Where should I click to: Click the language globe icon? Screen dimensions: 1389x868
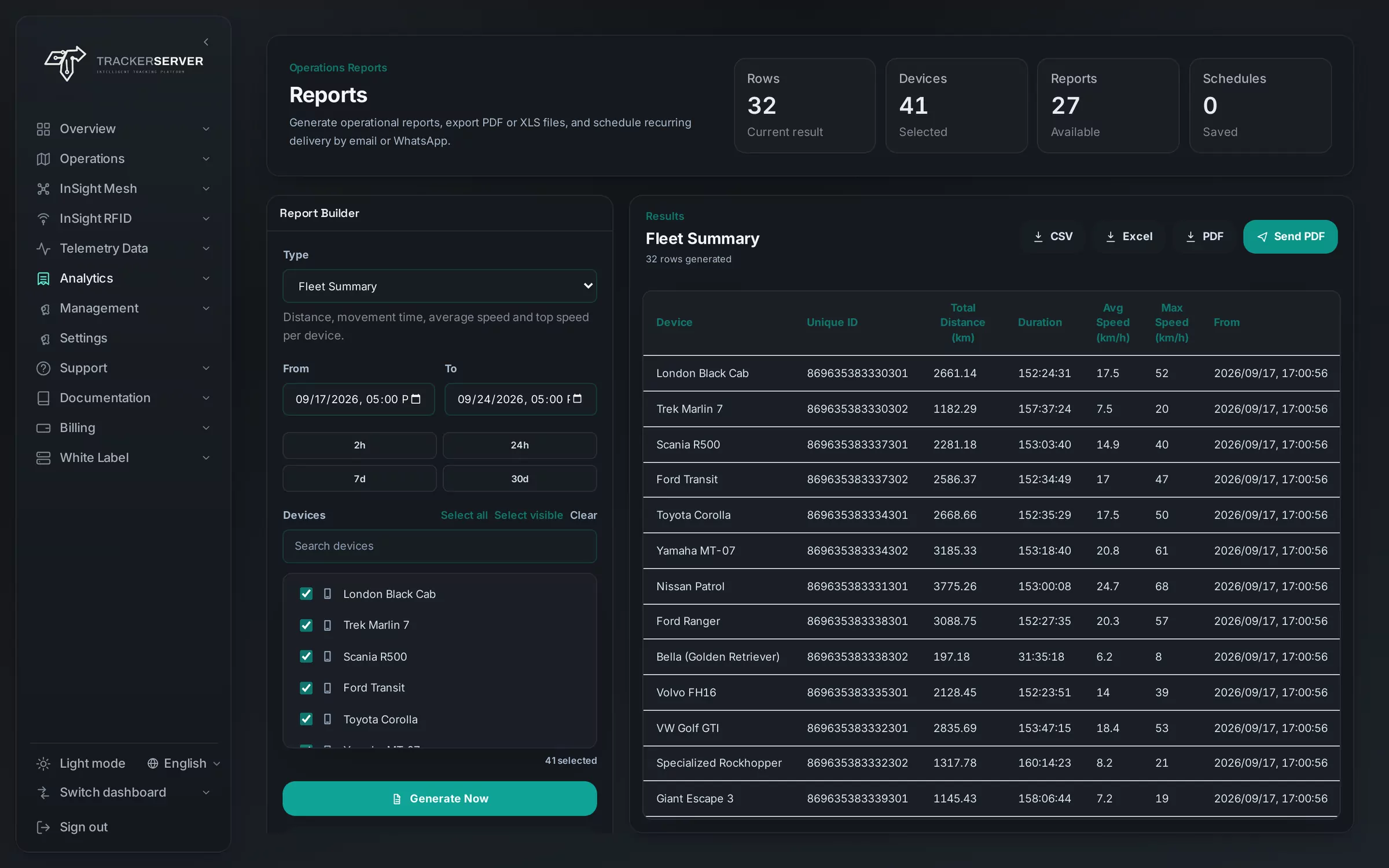(x=153, y=763)
